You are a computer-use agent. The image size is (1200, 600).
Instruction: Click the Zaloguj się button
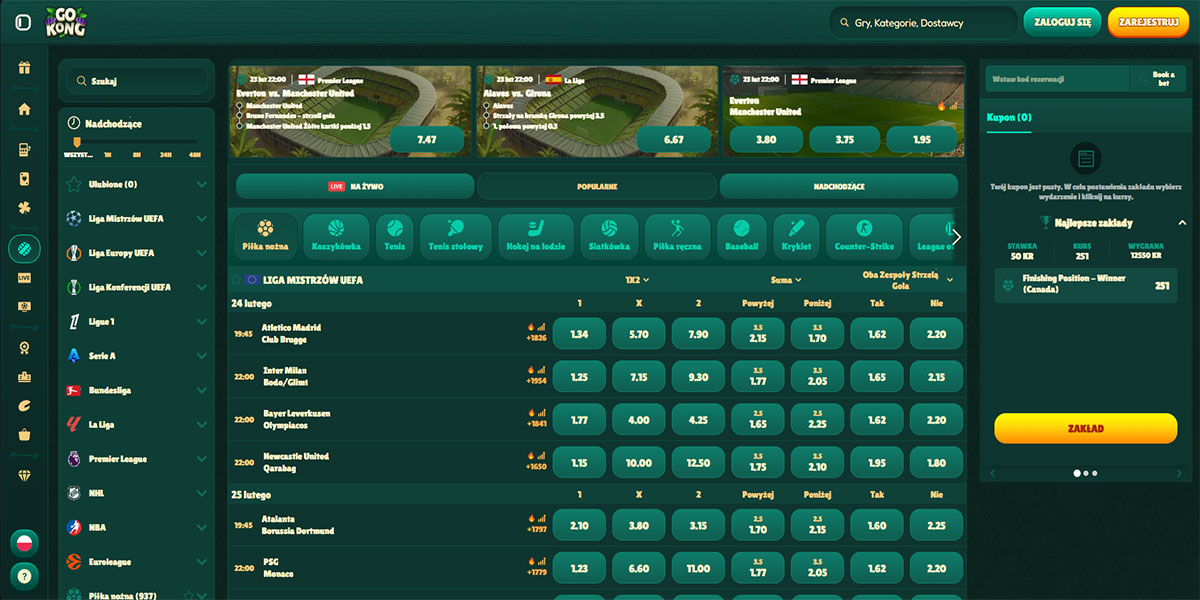coord(1062,22)
